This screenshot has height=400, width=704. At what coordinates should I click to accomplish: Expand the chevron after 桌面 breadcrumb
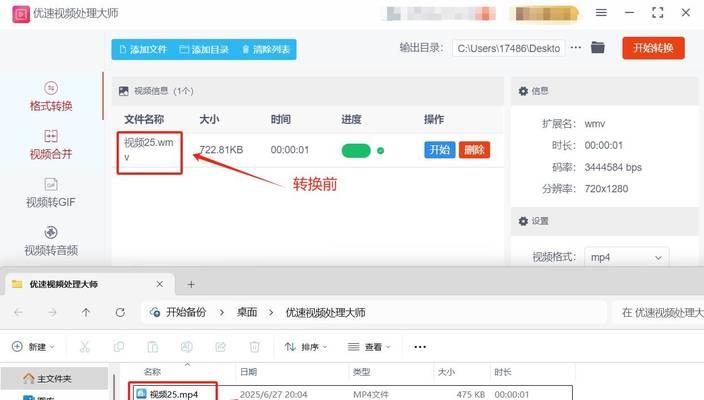271,312
